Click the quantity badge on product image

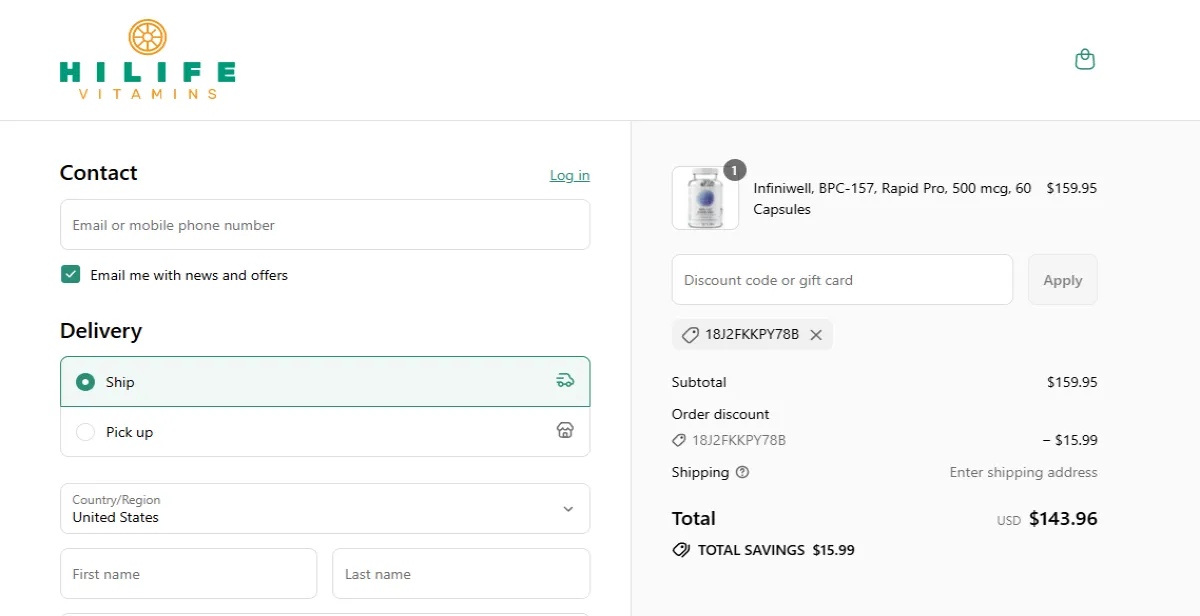734,170
